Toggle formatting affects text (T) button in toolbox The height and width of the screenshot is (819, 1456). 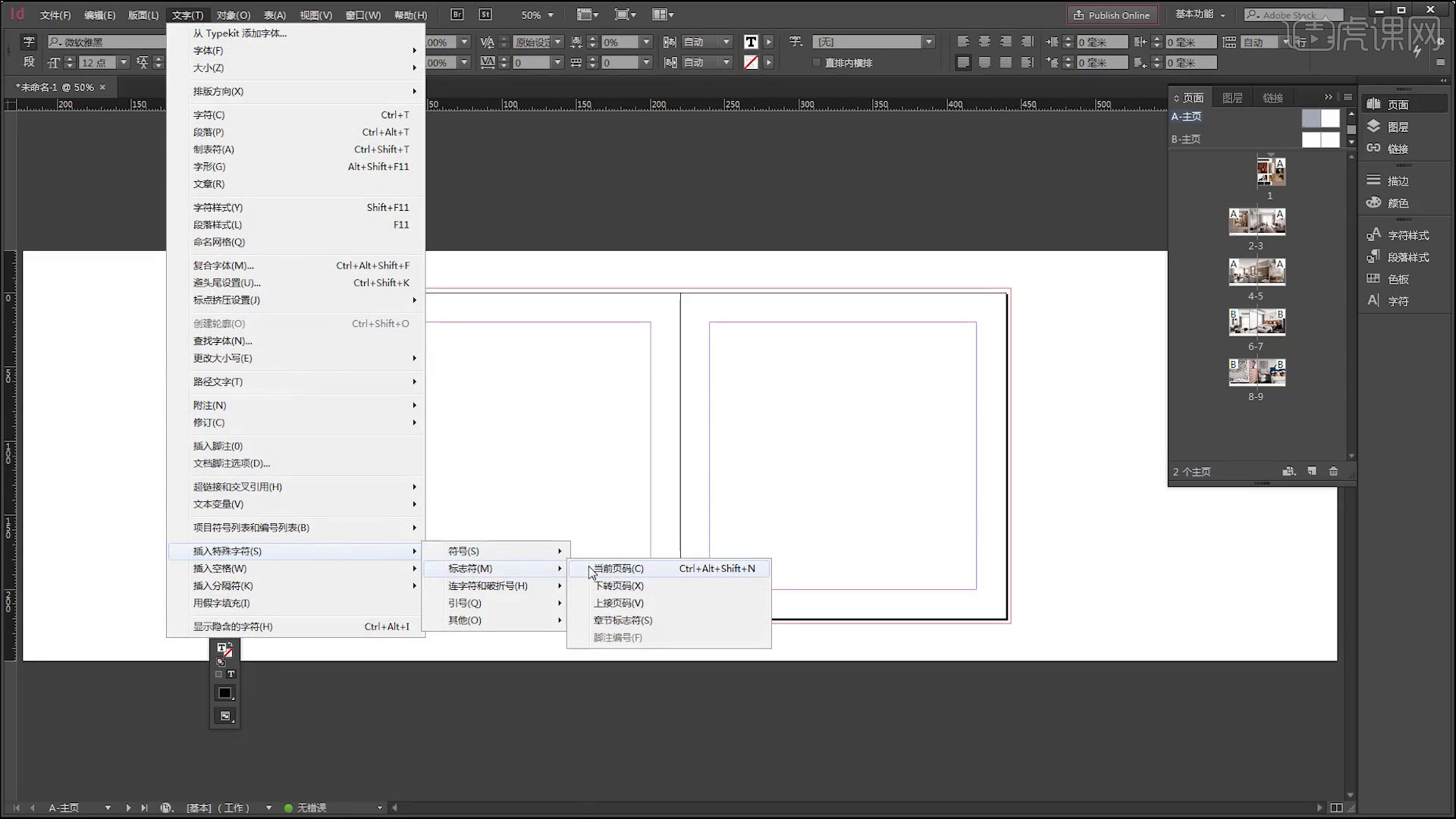(x=231, y=674)
